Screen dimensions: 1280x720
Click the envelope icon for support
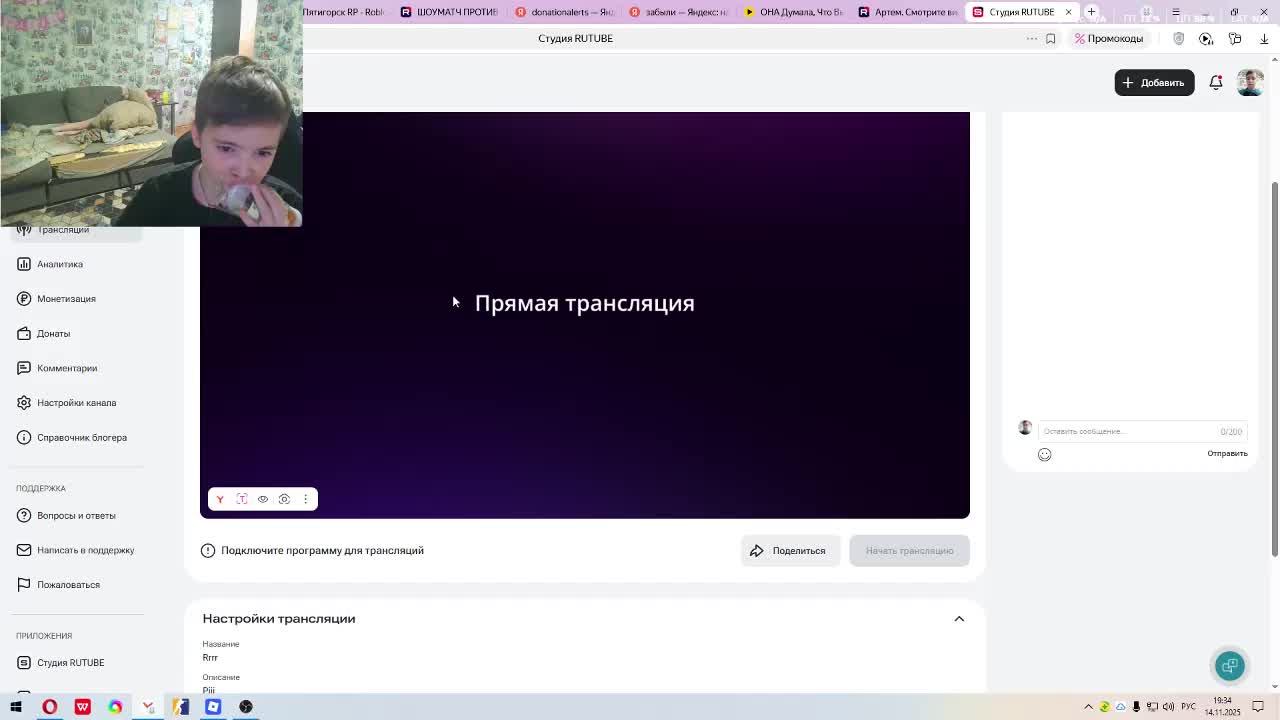[x=23, y=550]
